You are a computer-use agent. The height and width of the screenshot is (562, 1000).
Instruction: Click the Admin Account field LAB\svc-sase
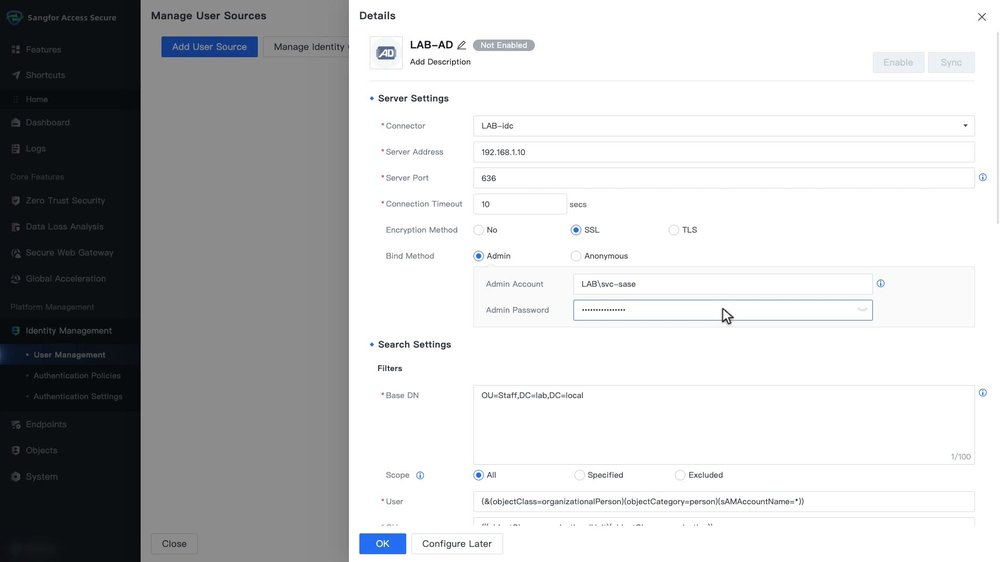723,284
